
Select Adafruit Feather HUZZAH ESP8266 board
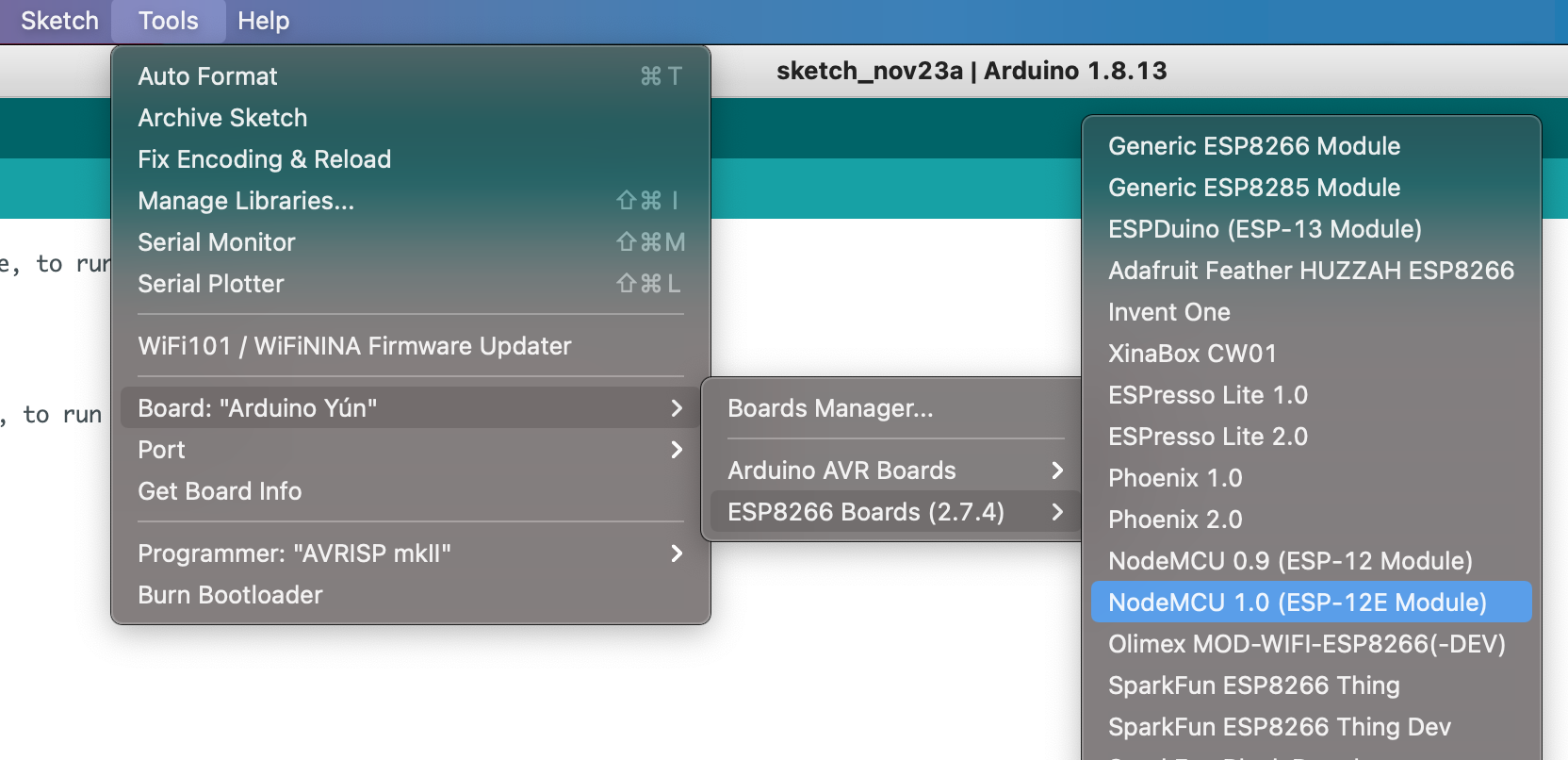click(x=1311, y=271)
